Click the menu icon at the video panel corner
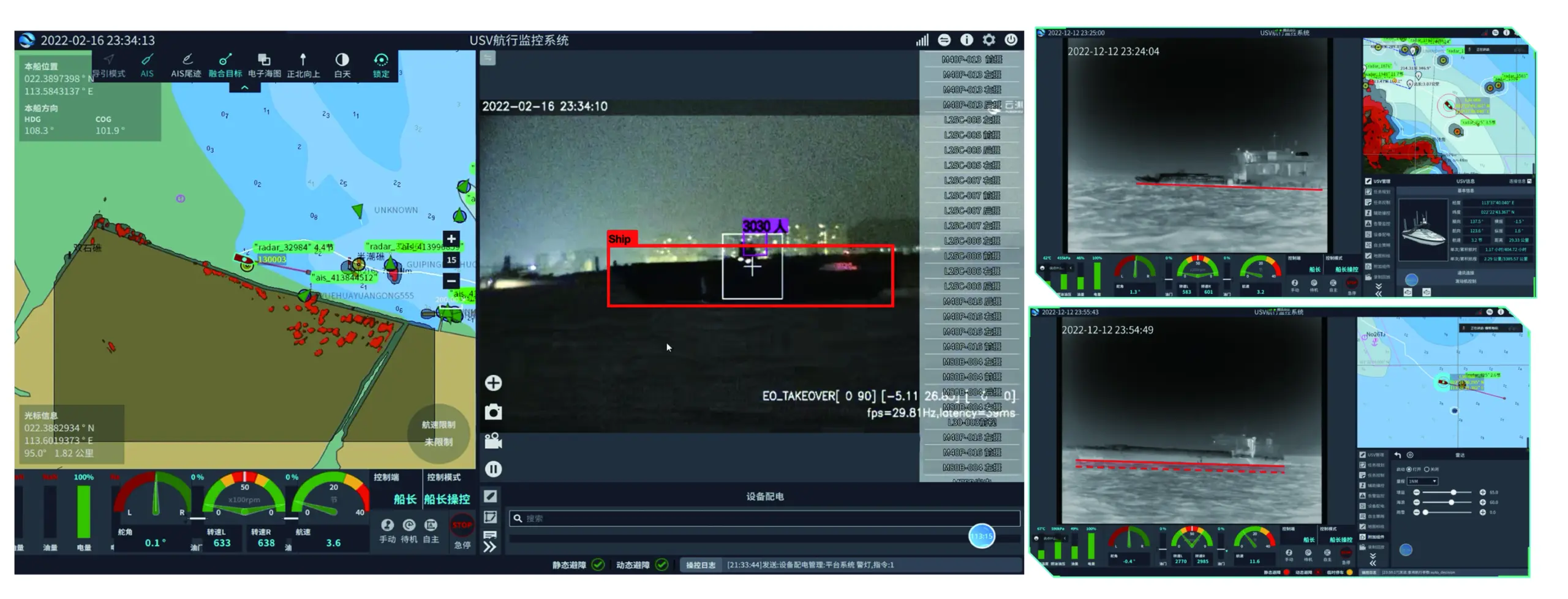 [488, 58]
